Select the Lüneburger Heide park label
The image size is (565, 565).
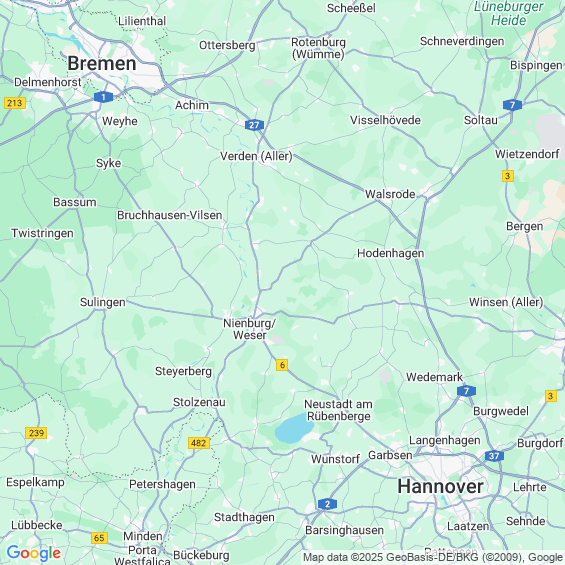(508, 13)
